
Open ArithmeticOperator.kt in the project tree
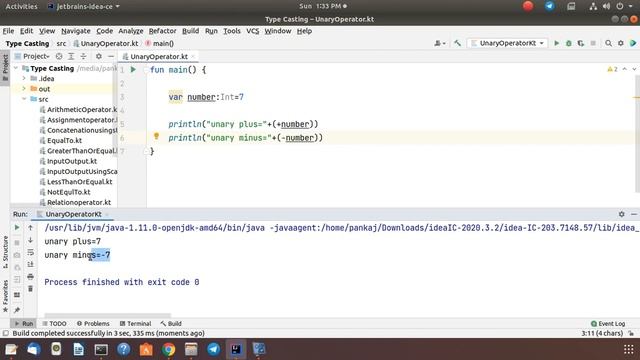click(x=78, y=109)
